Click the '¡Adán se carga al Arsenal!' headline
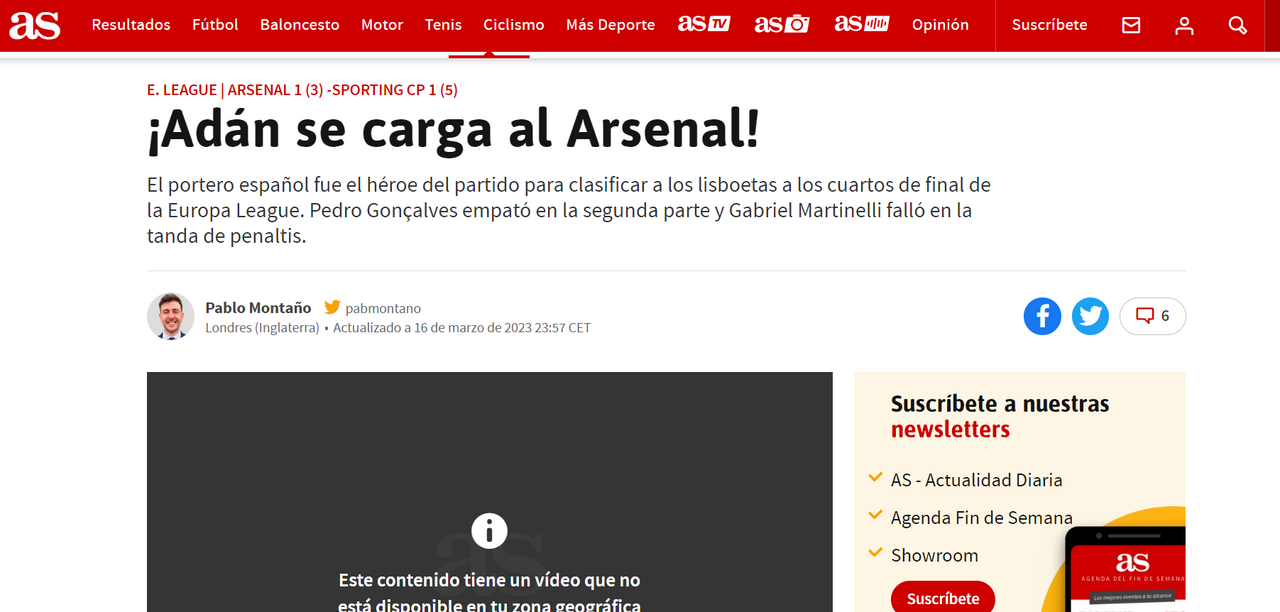1280x612 pixels. (453, 131)
